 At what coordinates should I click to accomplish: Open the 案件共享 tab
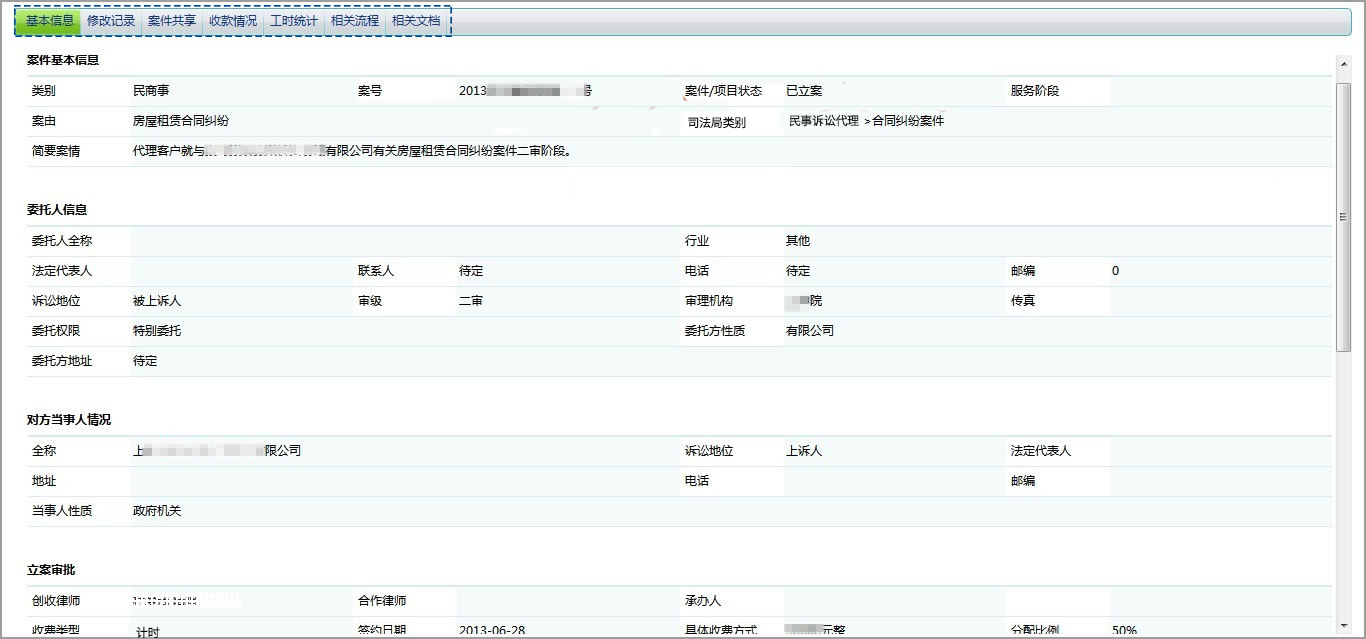point(172,21)
